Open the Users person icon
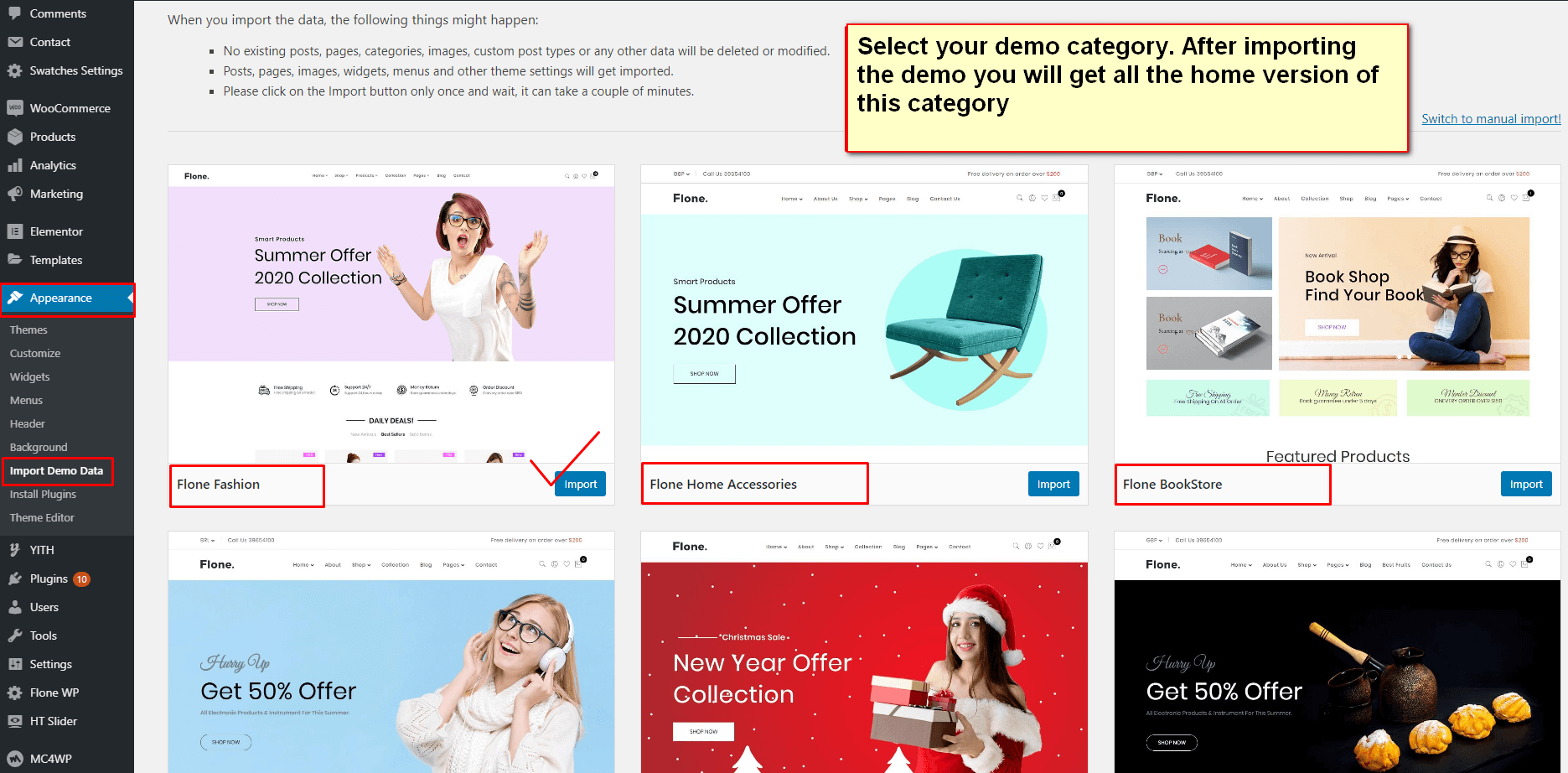The image size is (1568, 773). coord(15,607)
